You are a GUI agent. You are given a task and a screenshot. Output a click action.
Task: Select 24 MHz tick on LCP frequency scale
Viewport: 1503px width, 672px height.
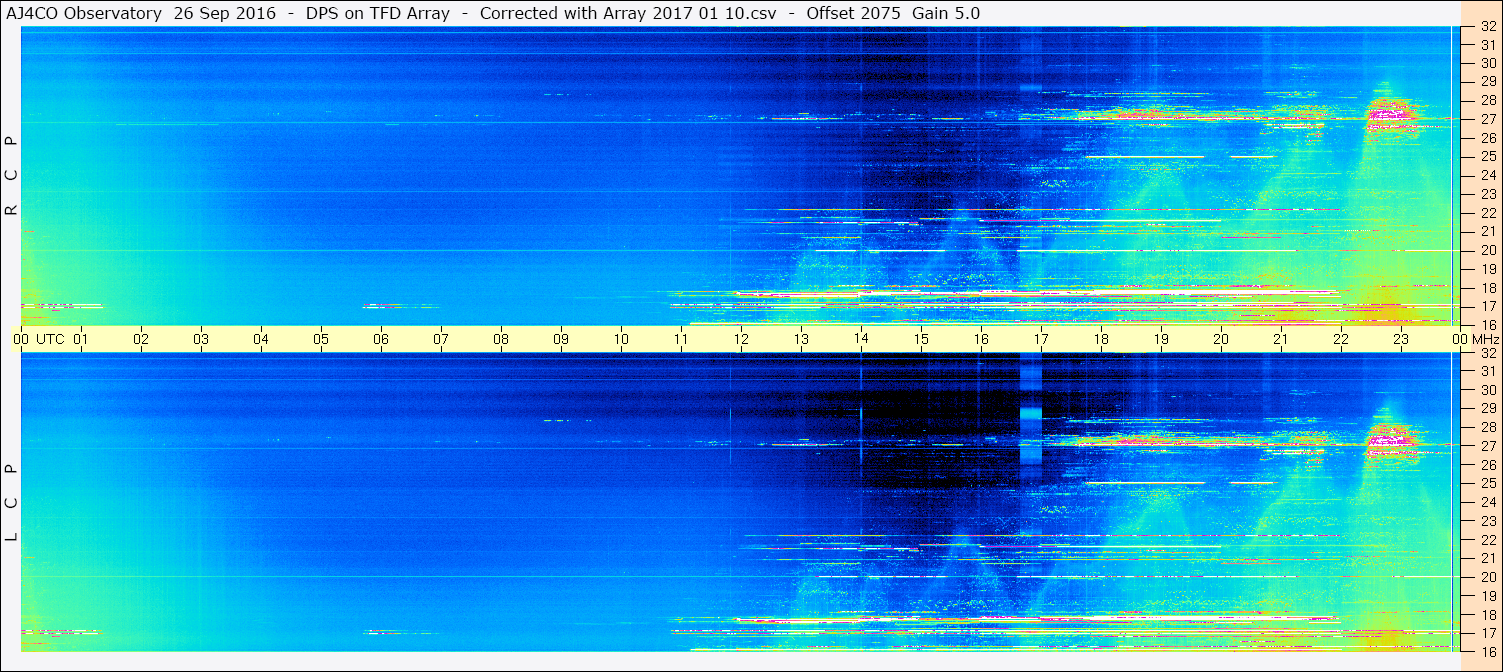point(1487,502)
